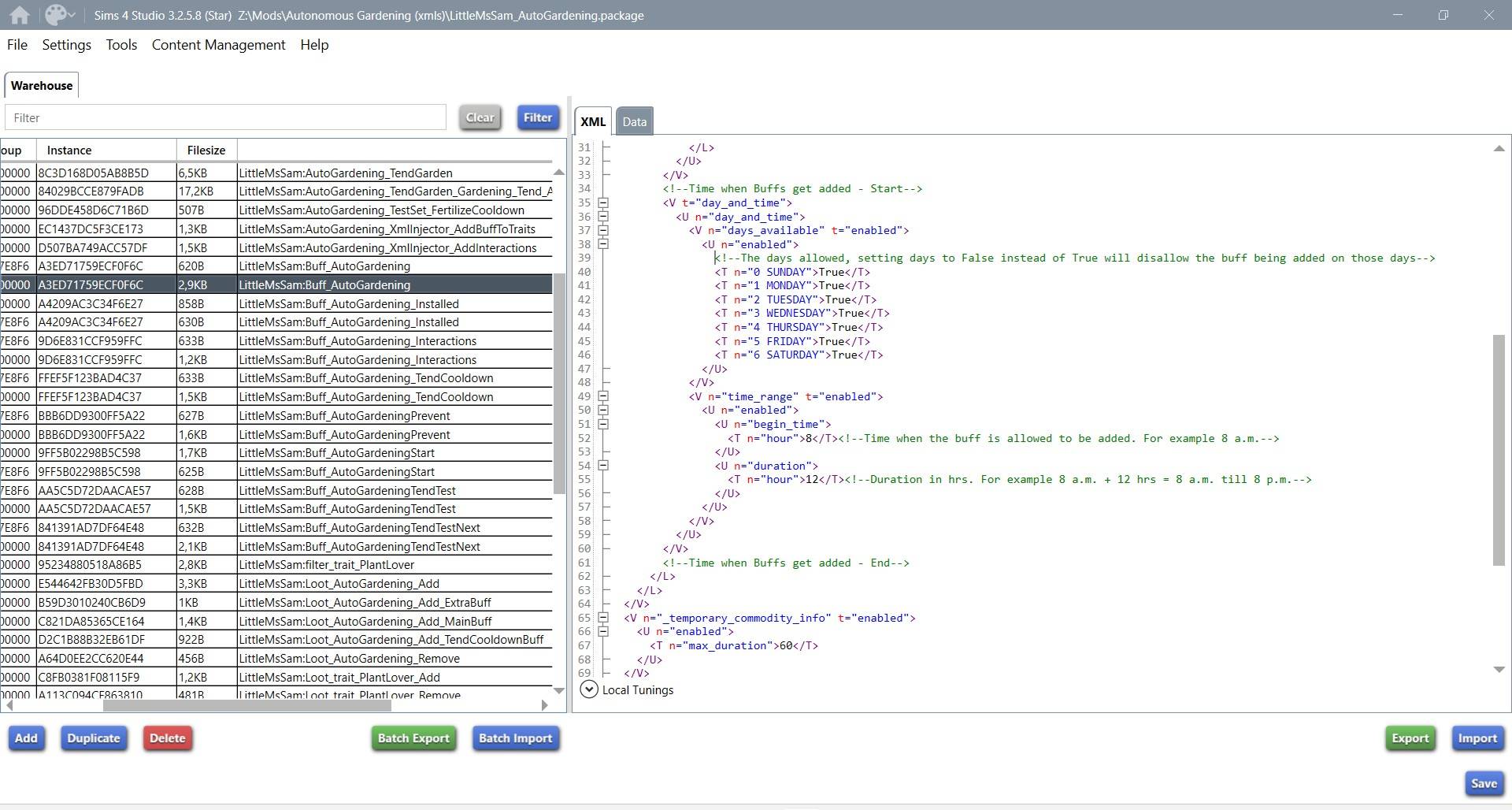Collapse the day_and_time fold at line 35

603,202
